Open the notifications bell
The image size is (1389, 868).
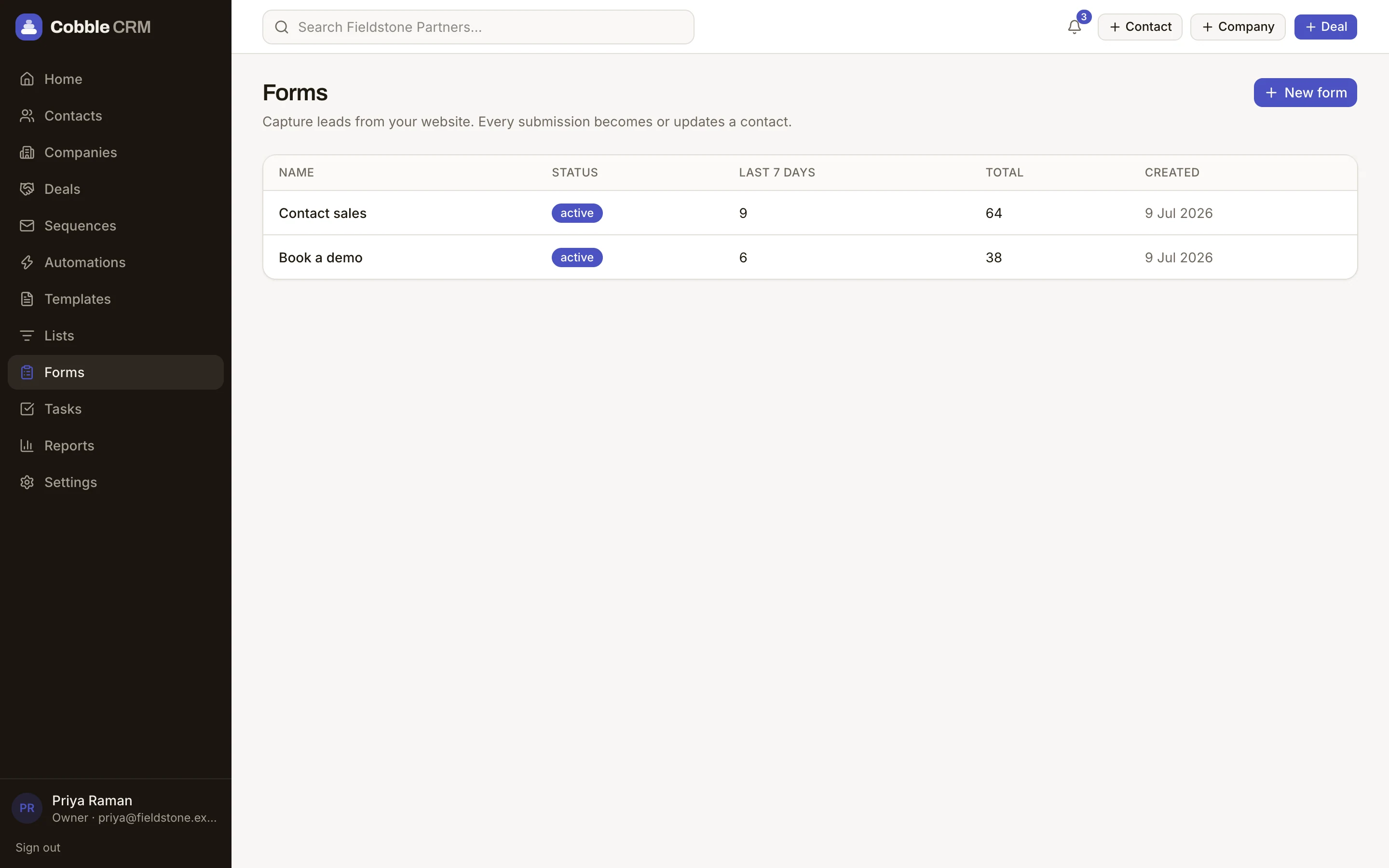1074,27
